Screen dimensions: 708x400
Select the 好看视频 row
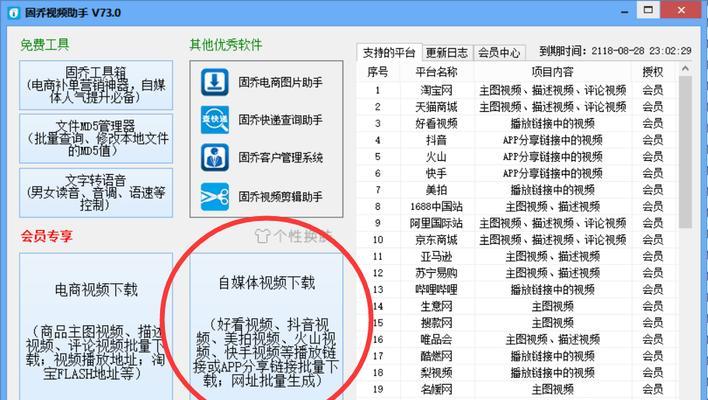(517, 123)
